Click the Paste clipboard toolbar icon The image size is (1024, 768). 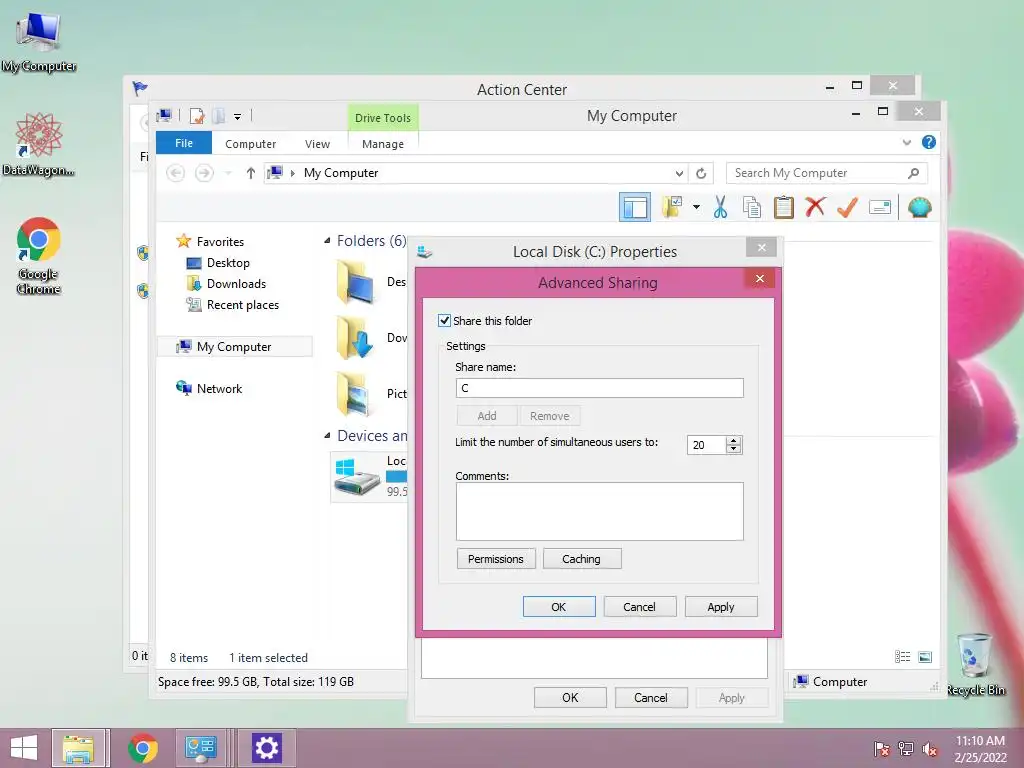point(783,208)
